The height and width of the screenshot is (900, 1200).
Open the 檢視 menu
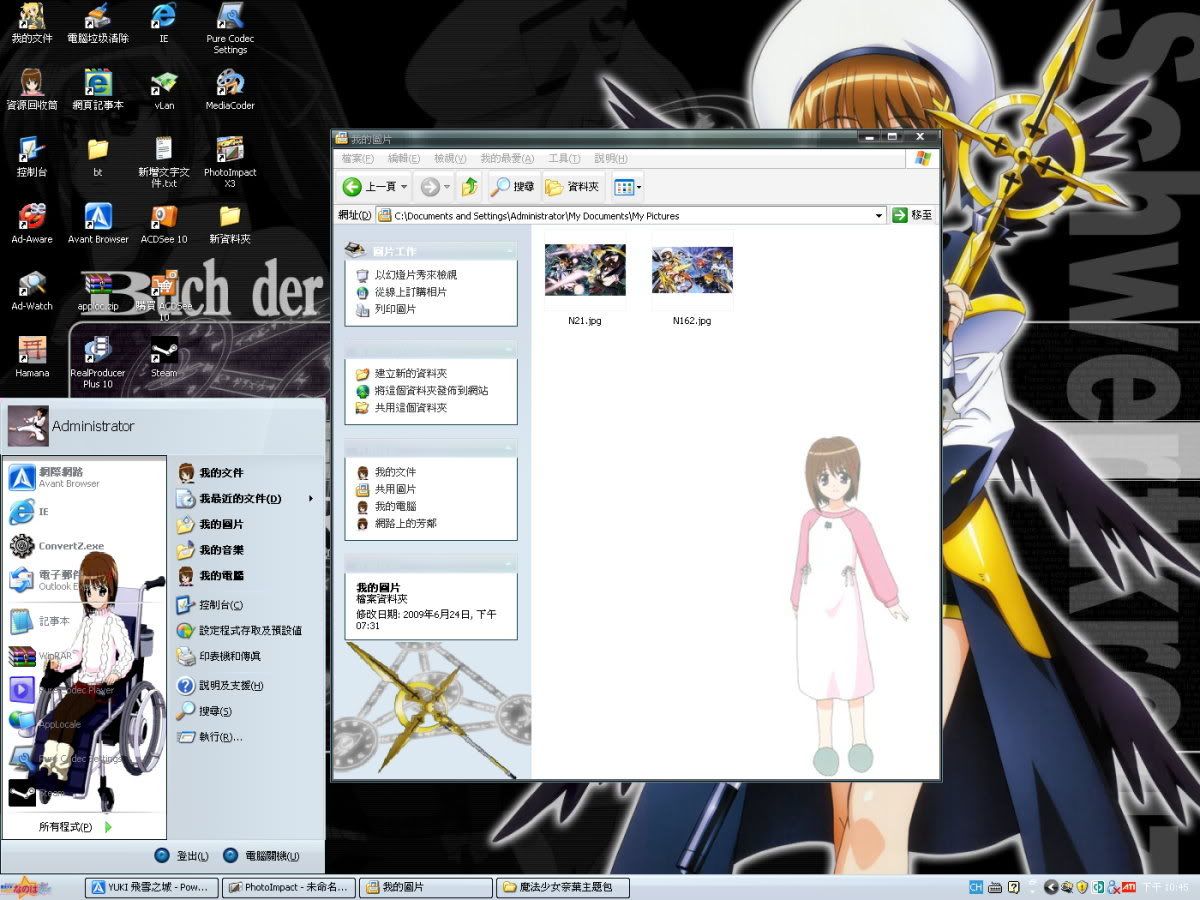click(x=450, y=158)
